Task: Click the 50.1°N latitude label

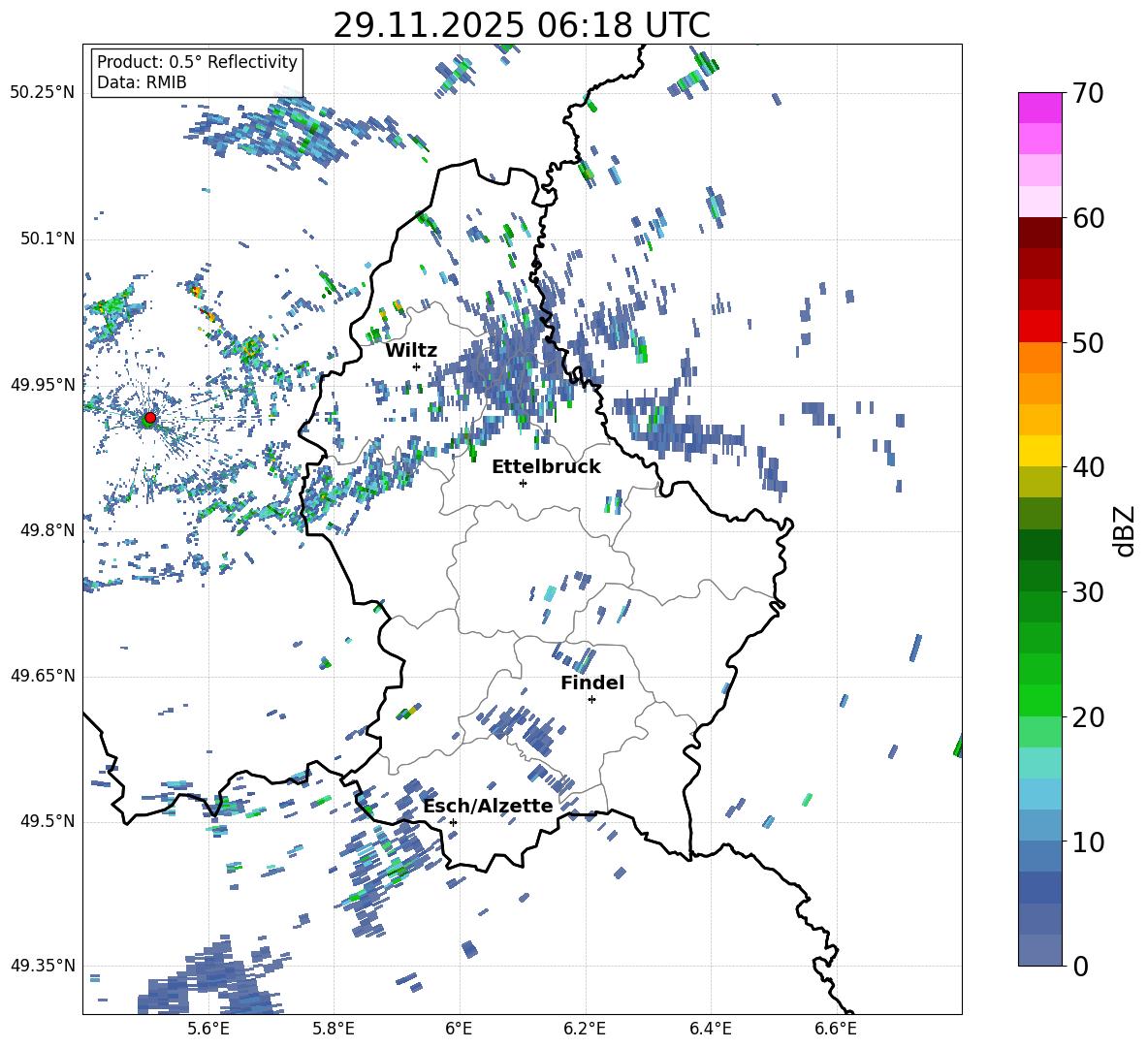Action: pos(48,239)
